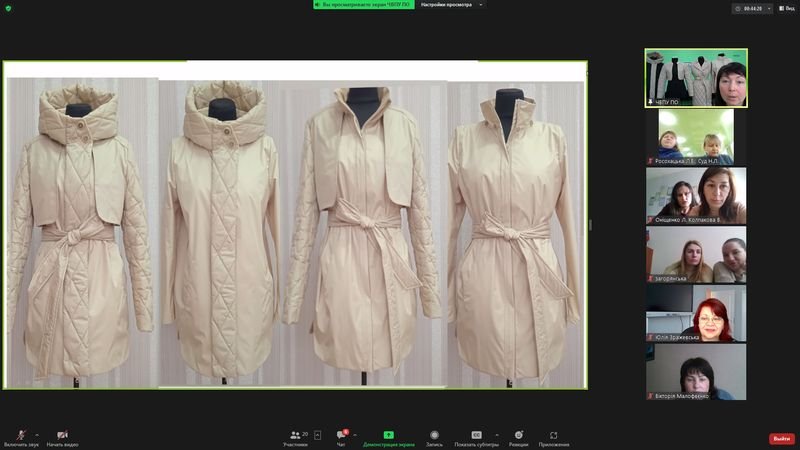Click green Демонстрация экрана share icon
The image size is (800, 450).
[388, 436]
